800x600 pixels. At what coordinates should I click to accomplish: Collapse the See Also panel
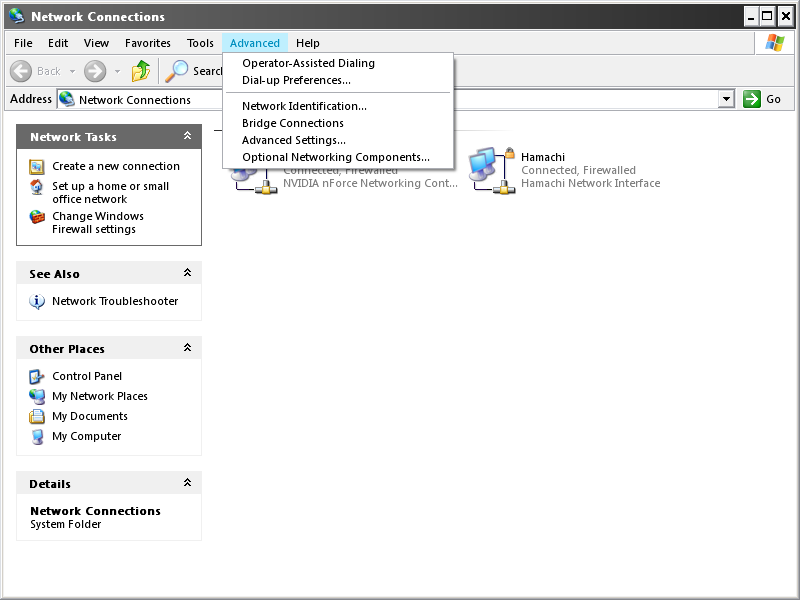pos(187,272)
